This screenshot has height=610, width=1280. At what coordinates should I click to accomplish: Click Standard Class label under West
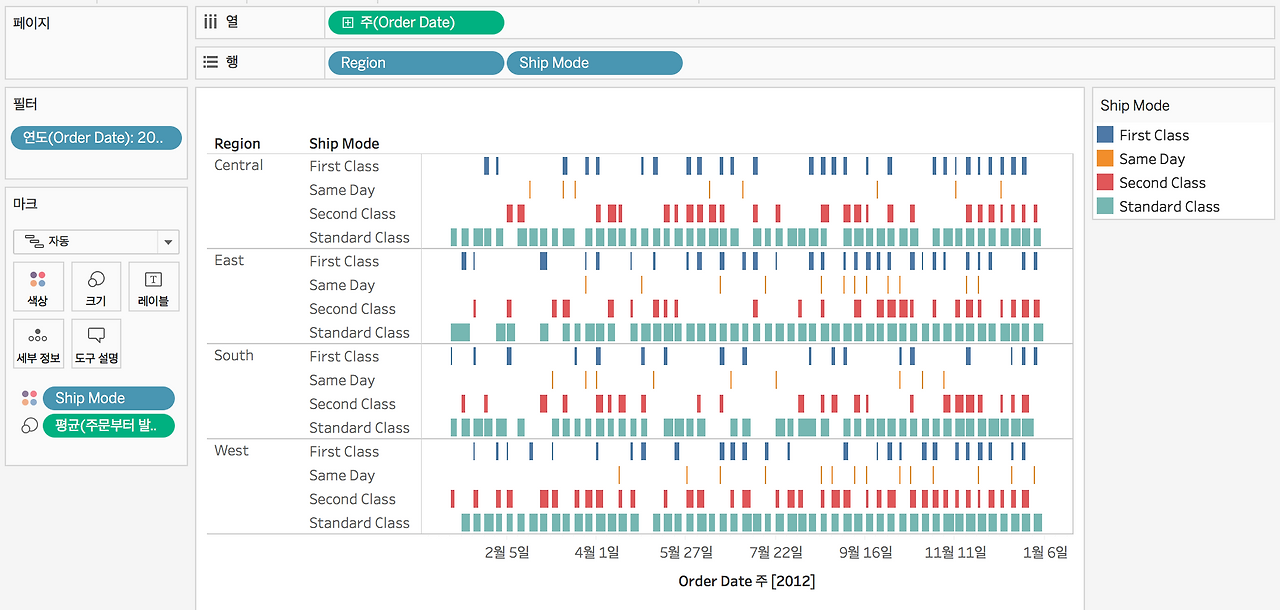tap(359, 523)
